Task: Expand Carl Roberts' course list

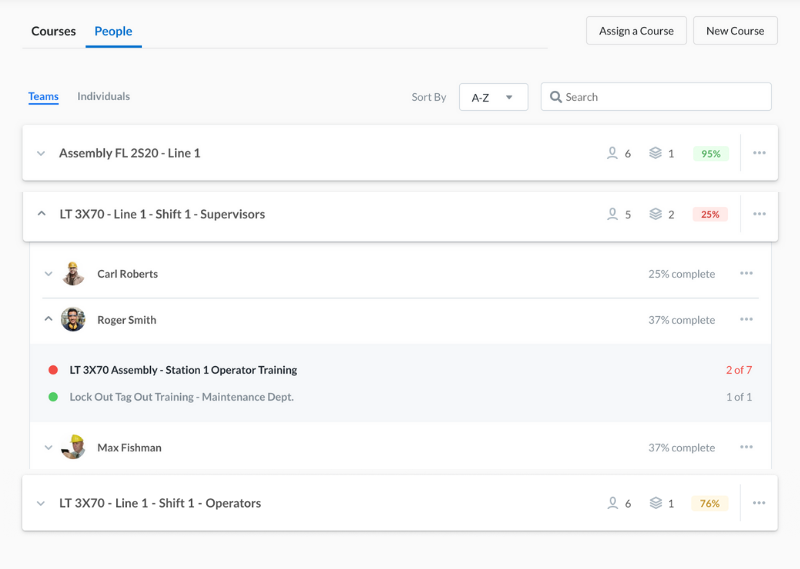Action: [x=48, y=274]
